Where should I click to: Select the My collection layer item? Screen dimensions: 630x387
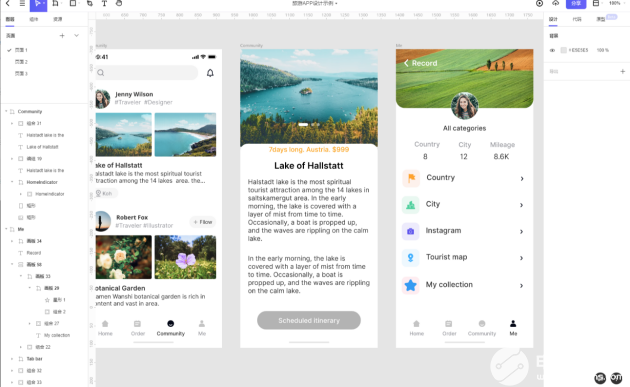[x=57, y=335]
